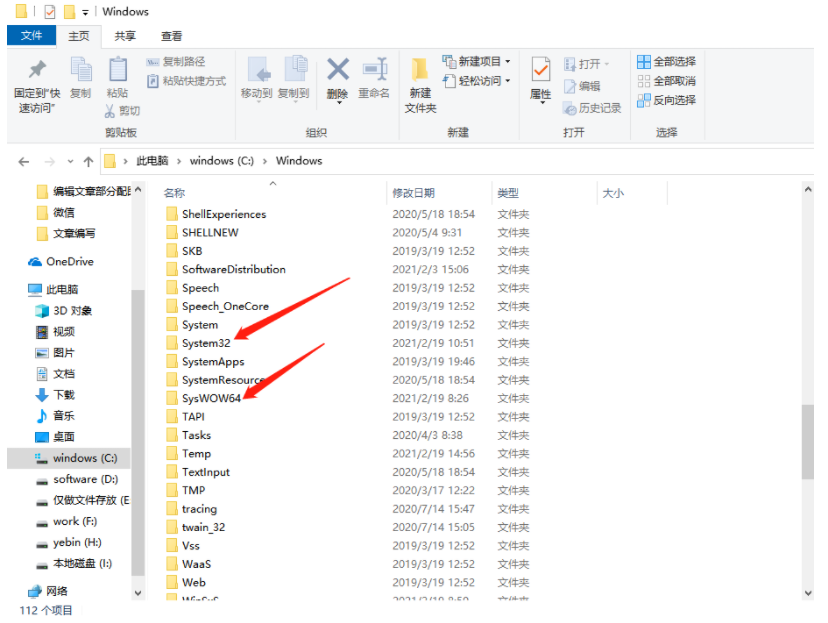
Task: Select the SysWOW64 folder
Action: 211,398
